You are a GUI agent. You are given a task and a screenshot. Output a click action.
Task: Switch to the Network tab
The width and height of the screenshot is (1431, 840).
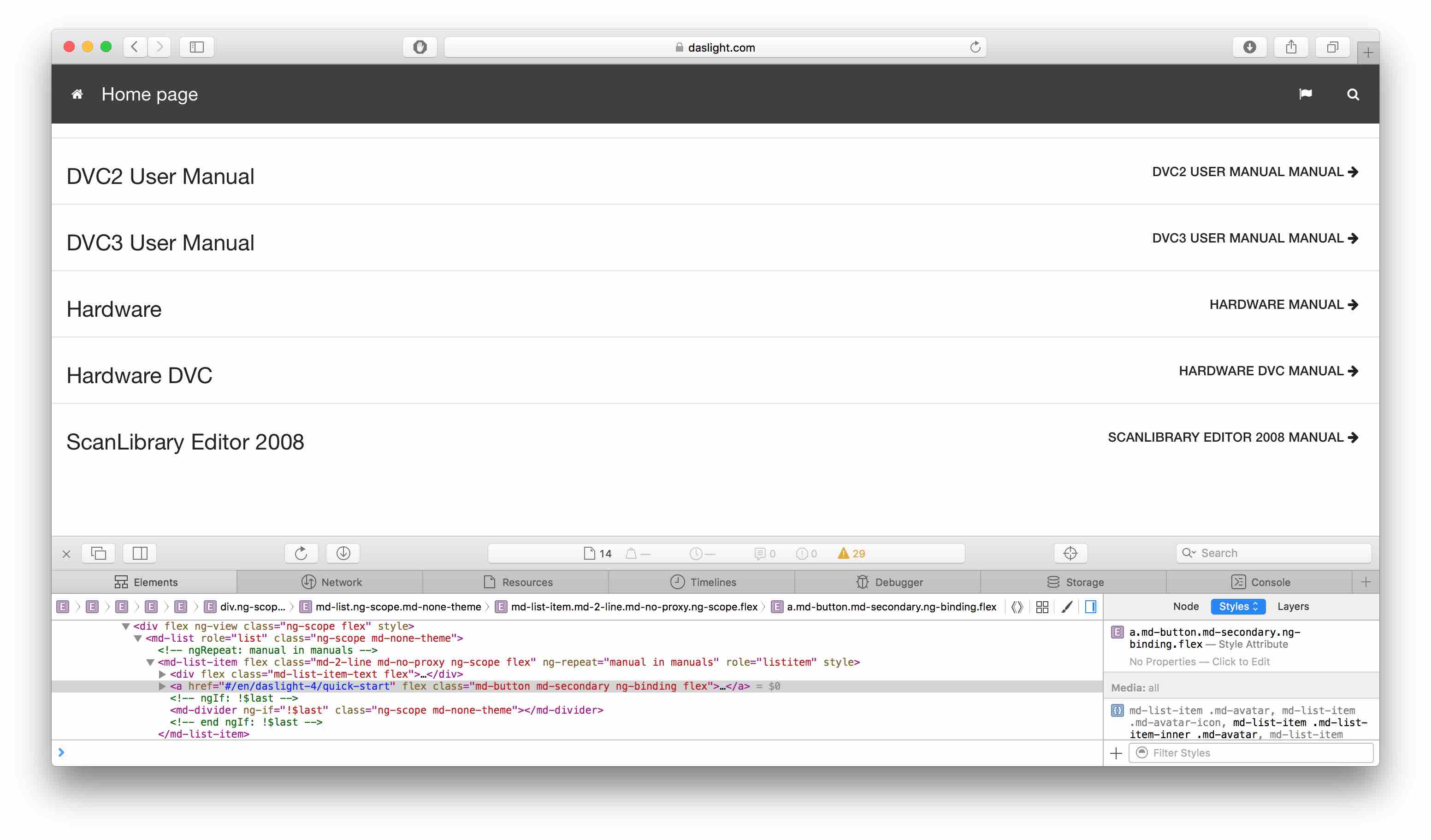coord(331,582)
